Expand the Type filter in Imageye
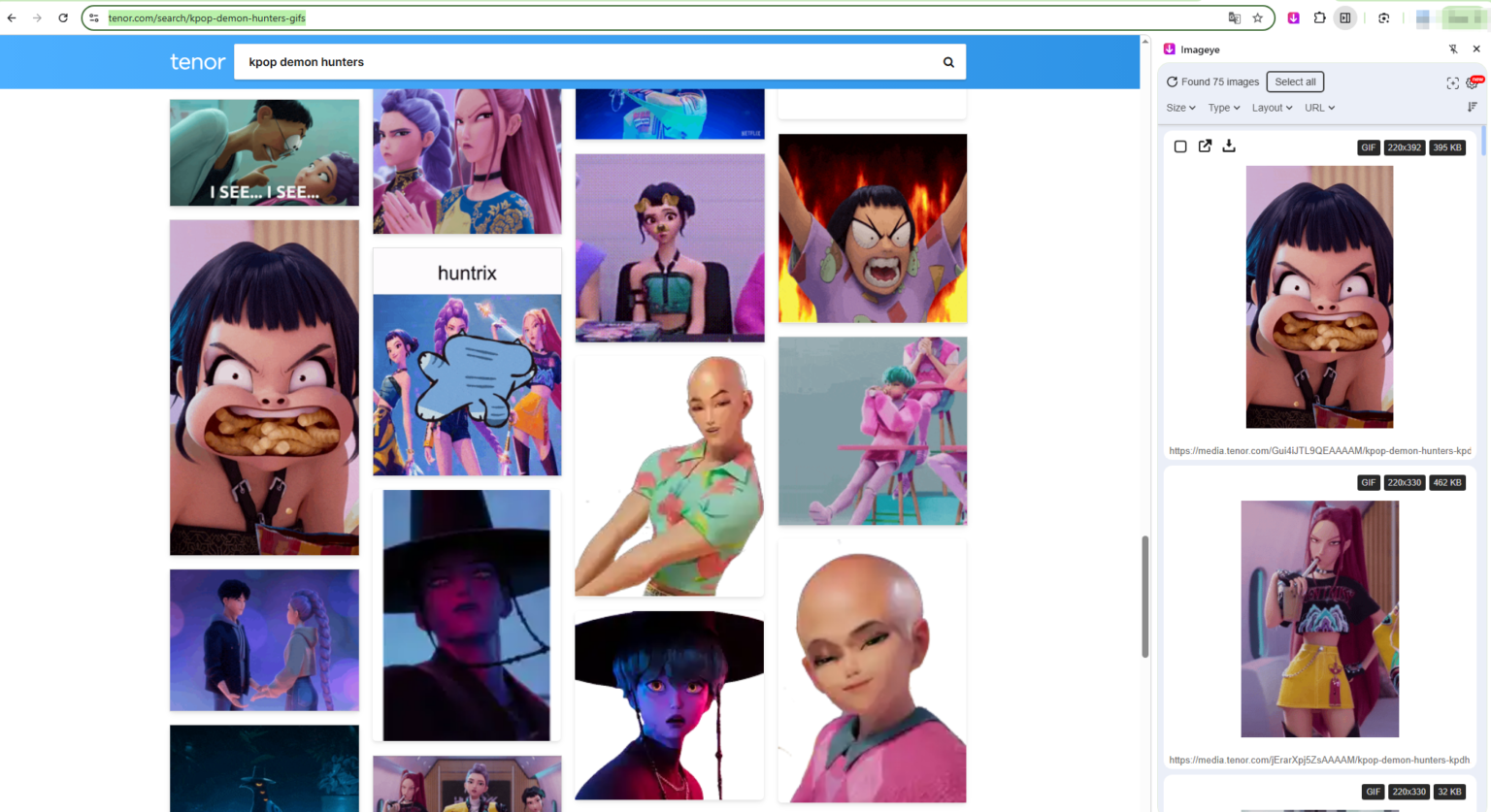This screenshot has width=1491, height=812. click(1223, 108)
